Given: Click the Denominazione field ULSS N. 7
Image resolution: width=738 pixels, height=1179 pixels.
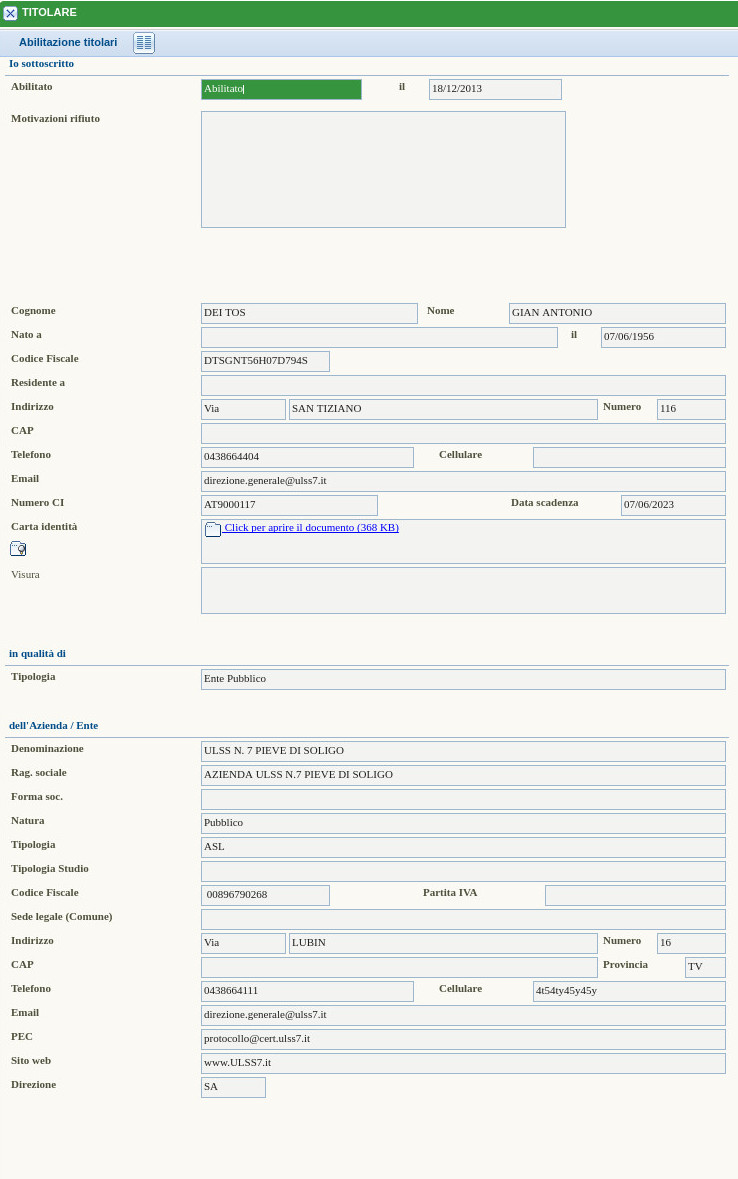Looking at the screenshot, I should click(463, 751).
